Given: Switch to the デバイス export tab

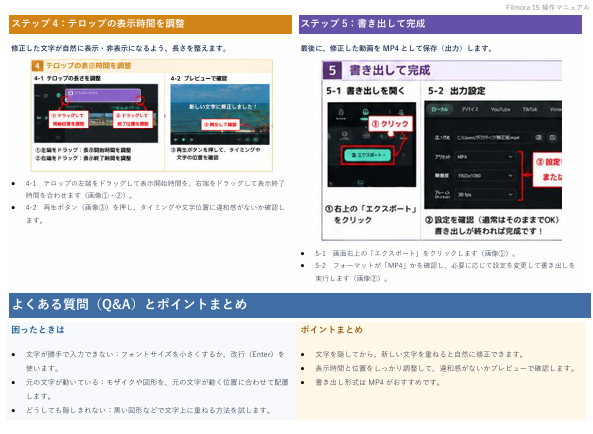Looking at the screenshot, I should [x=470, y=109].
